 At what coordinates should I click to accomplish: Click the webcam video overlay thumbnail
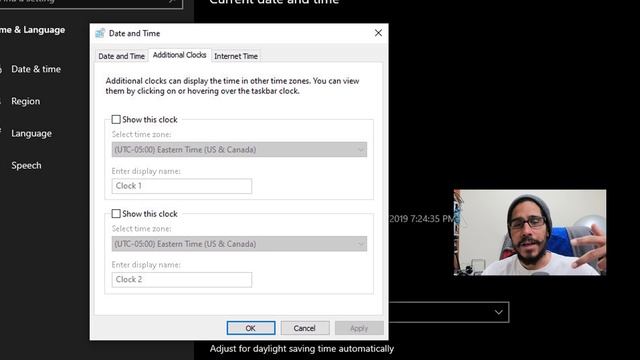(530, 233)
